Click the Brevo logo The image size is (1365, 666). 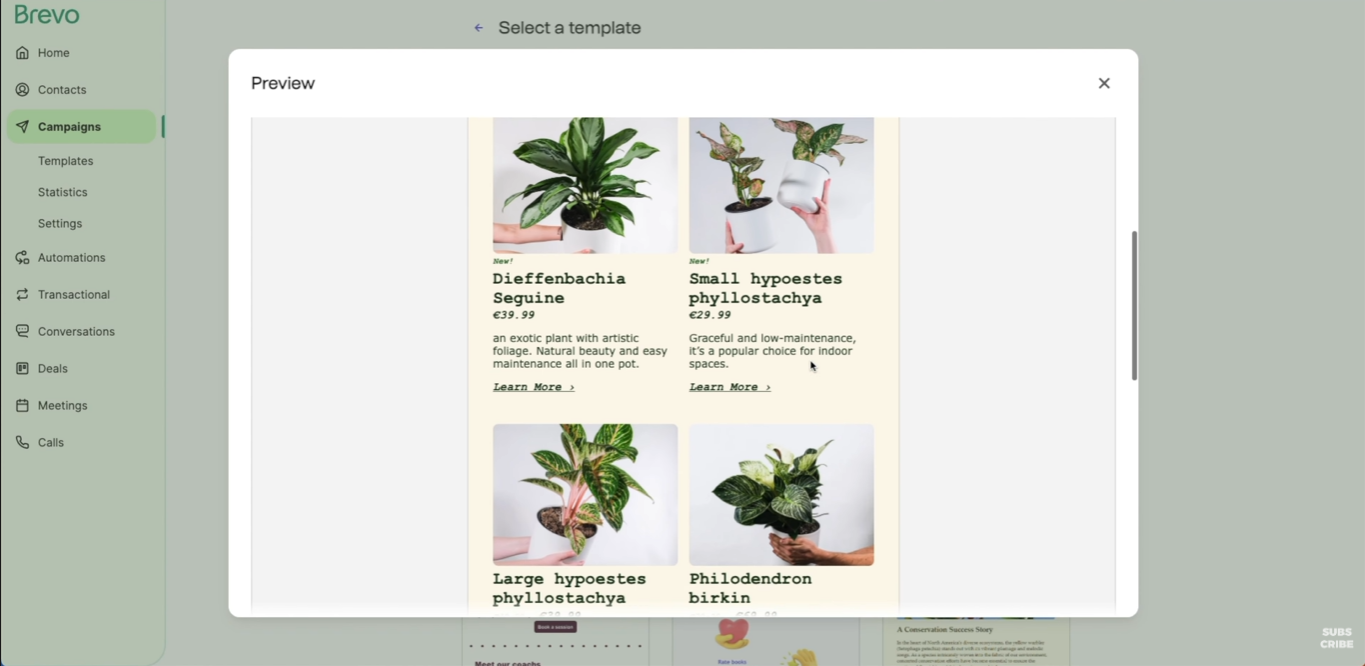(47, 14)
